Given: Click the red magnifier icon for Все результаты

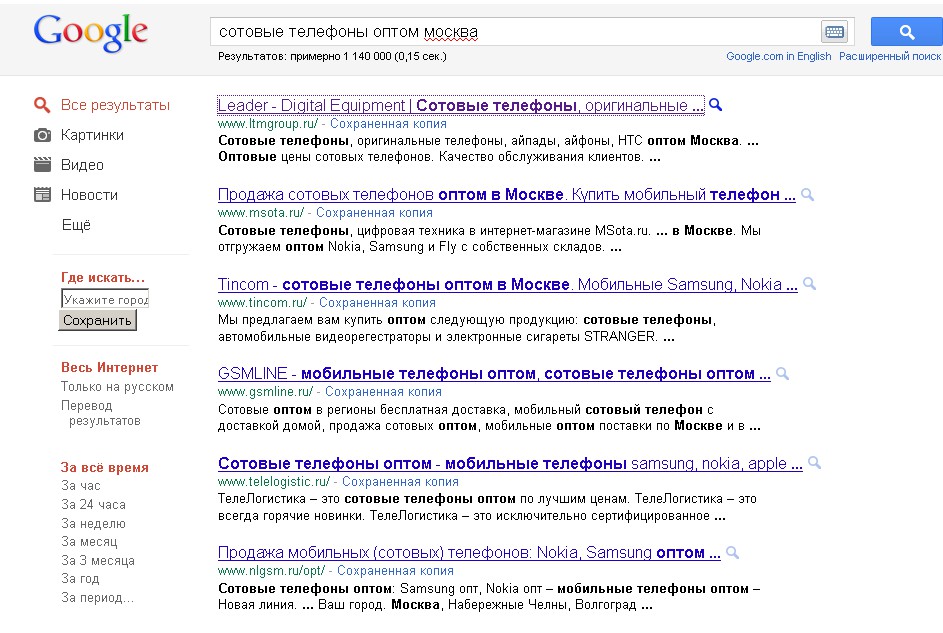Looking at the screenshot, I should (41, 105).
